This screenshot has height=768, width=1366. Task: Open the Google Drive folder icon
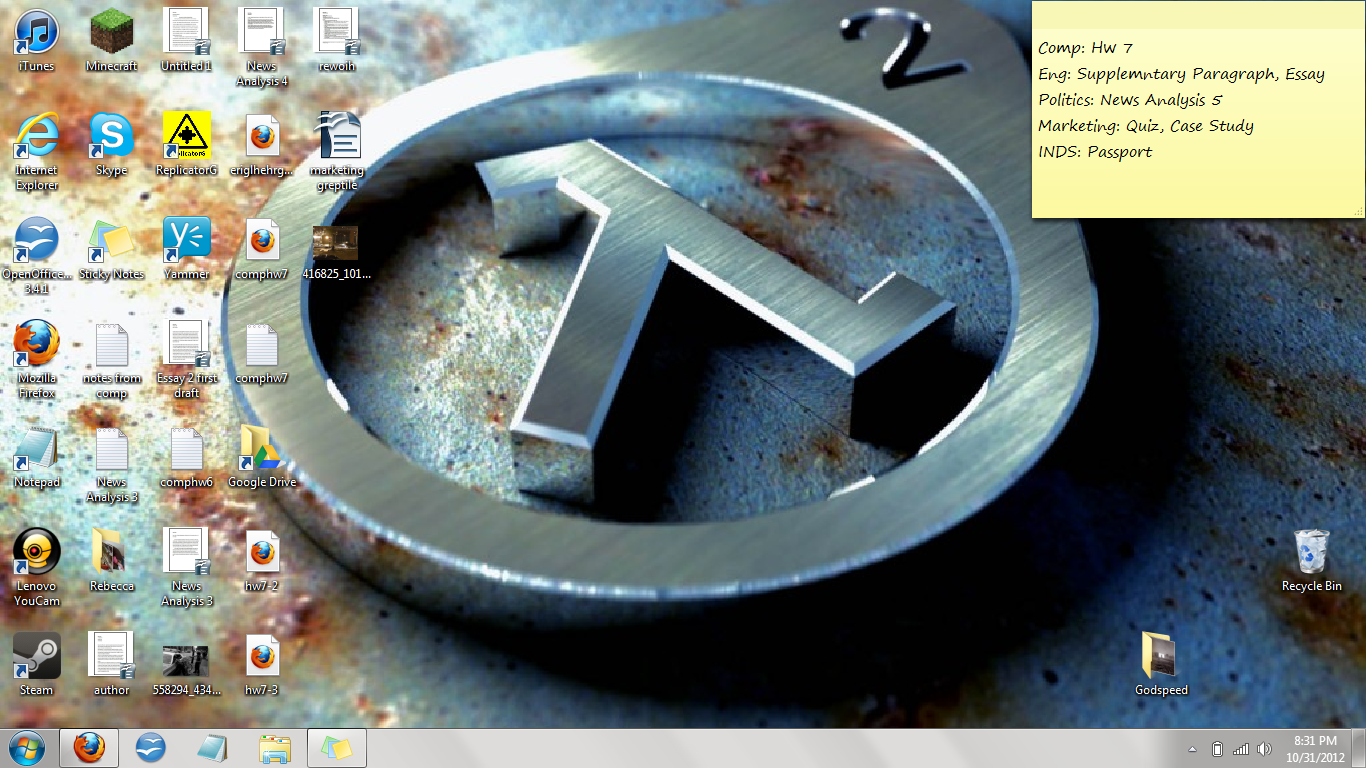point(262,449)
